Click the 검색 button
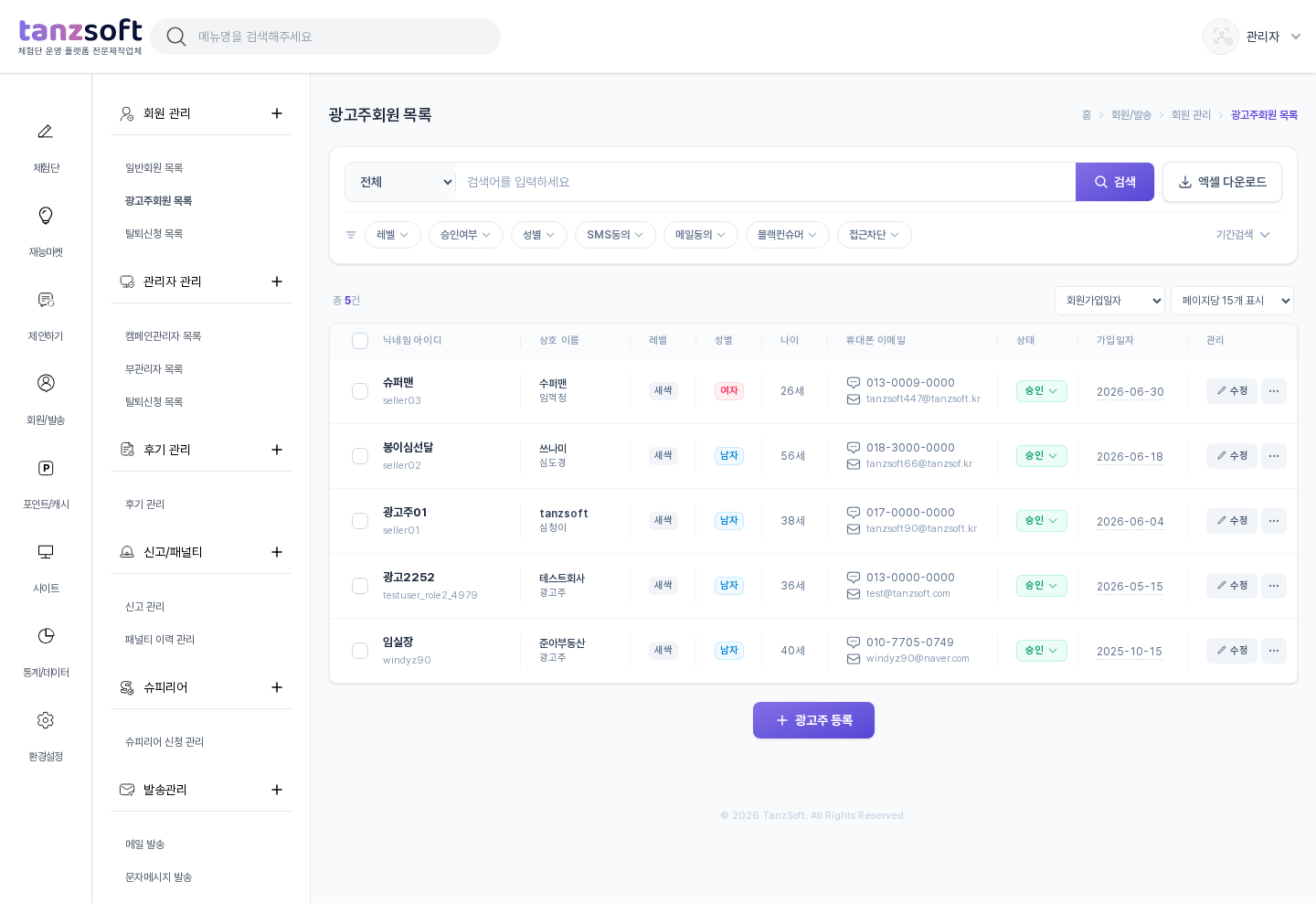The width and height of the screenshot is (1316, 903). pyautogui.click(x=1115, y=182)
